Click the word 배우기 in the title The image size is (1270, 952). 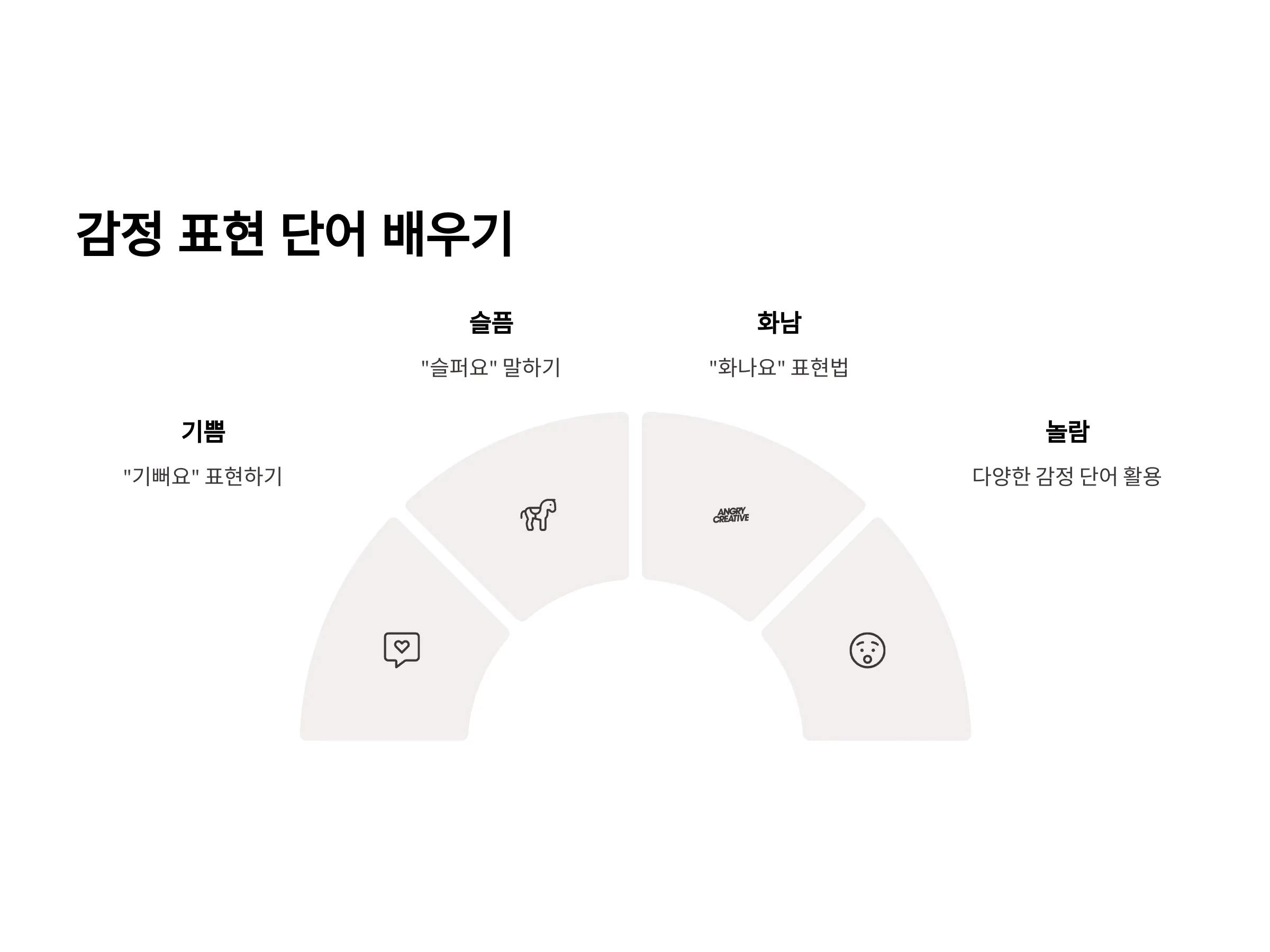click(x=447, y=234)
